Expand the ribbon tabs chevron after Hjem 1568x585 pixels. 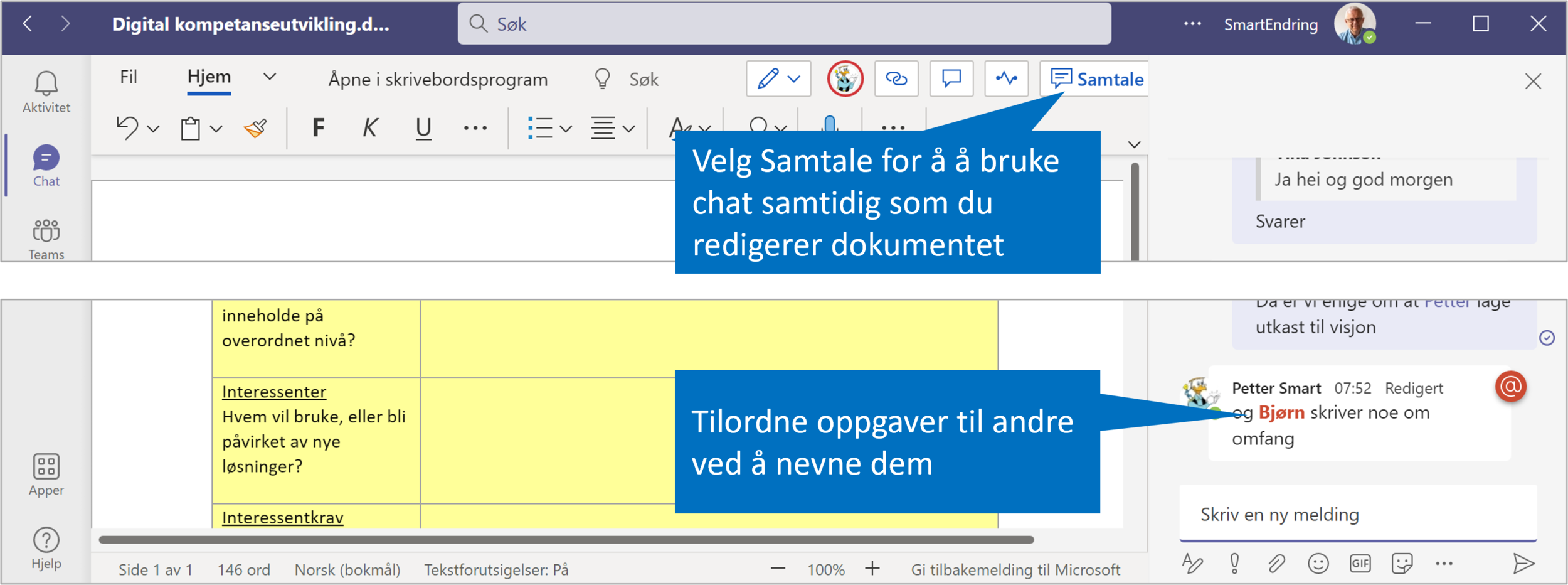click(x=270, y=77)
